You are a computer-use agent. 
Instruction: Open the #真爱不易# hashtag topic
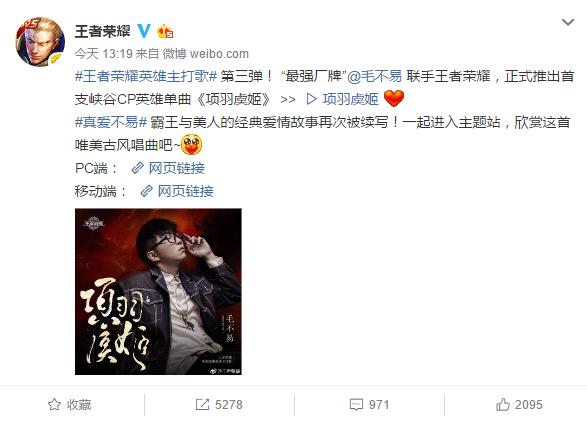pyautogui.click(x=111, y=122)
